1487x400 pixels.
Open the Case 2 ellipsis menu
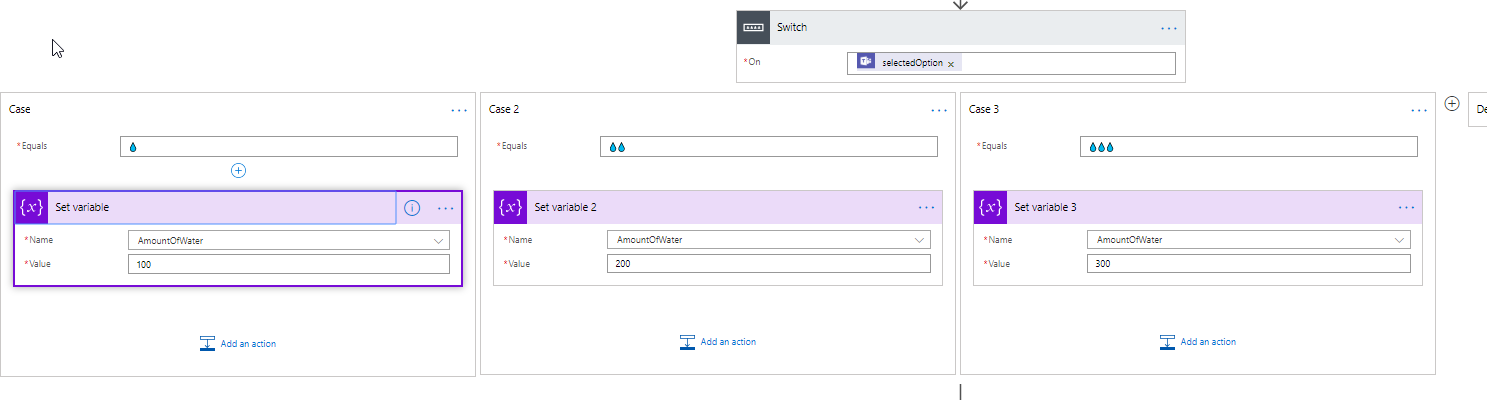coord(939,110)
